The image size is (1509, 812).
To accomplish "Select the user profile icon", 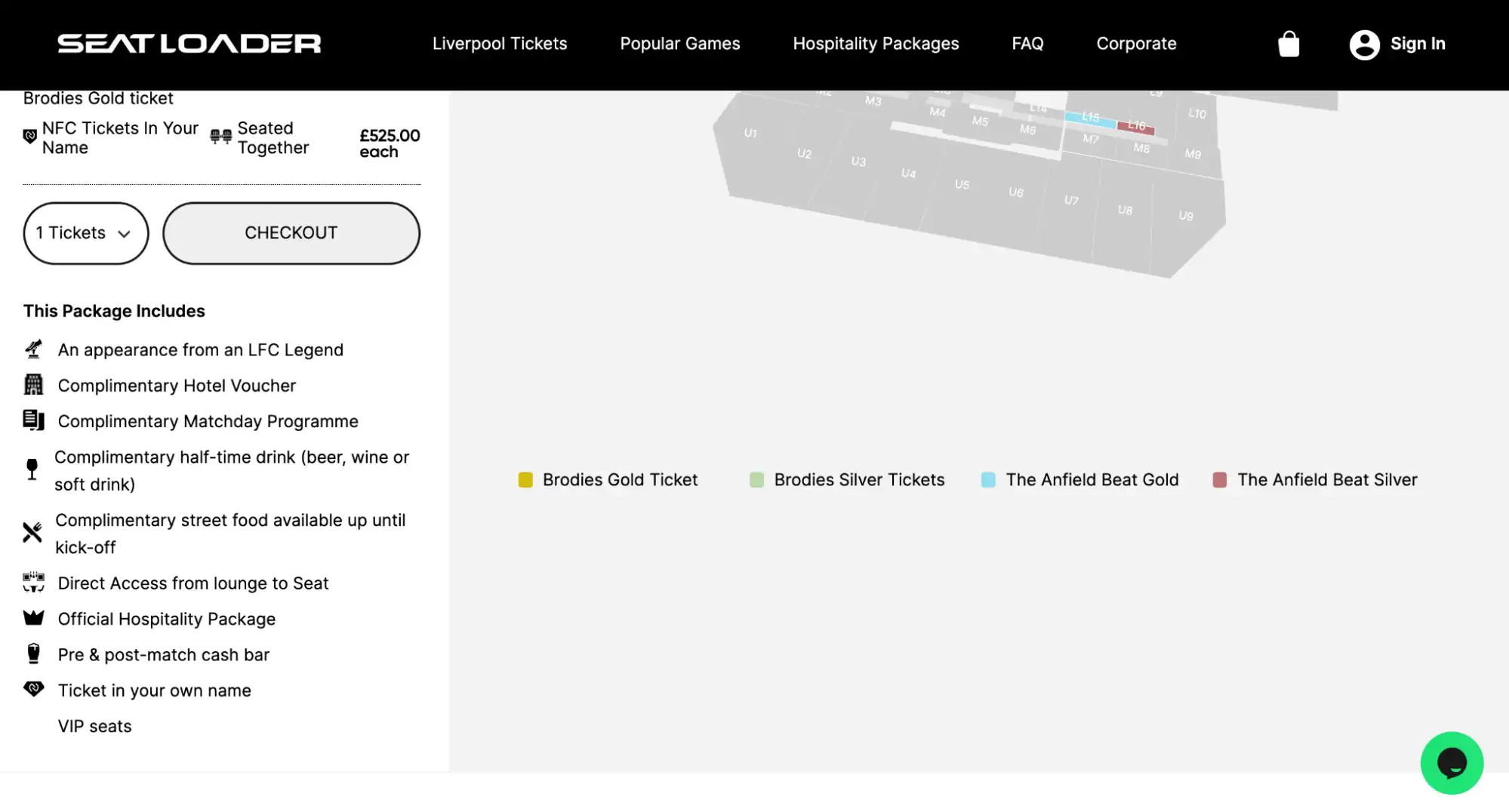I will (1364, 44).
